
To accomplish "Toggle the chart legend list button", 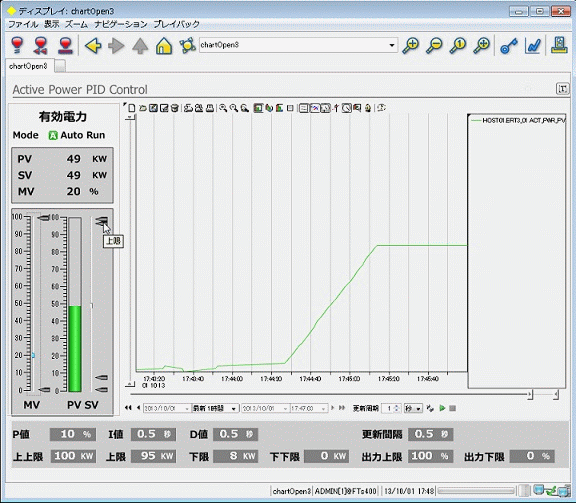I will coord(303,108).
